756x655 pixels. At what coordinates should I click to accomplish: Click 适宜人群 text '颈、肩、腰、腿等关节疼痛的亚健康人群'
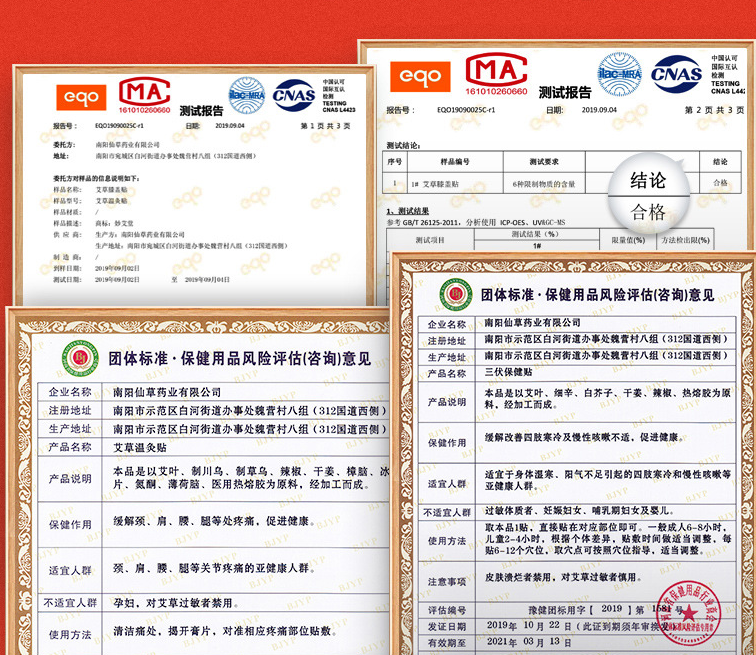214,568
